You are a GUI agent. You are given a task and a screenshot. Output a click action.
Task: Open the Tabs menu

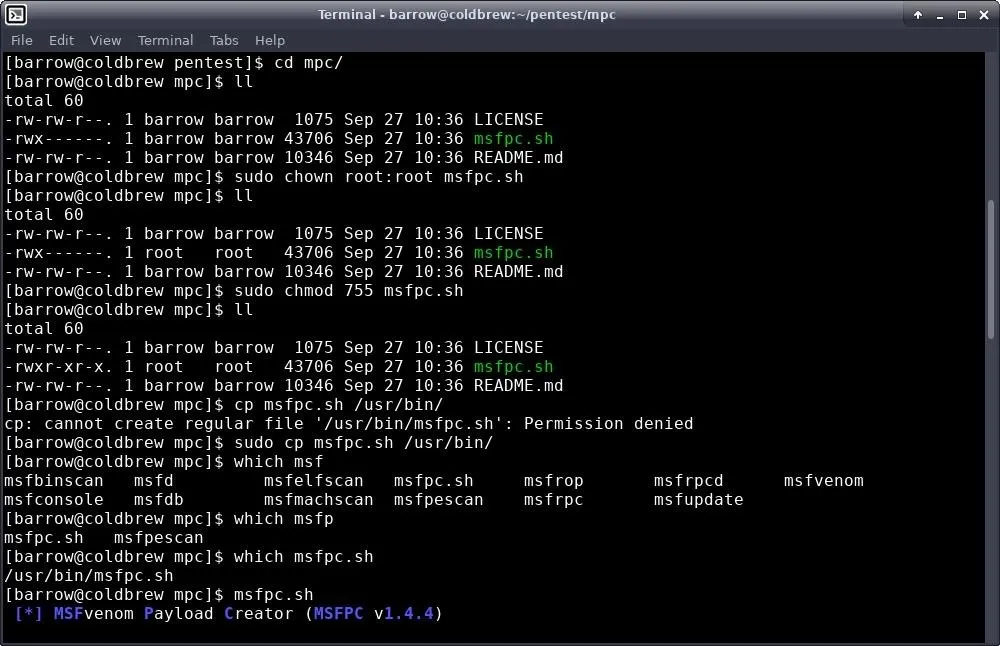[x=224, y=40]
